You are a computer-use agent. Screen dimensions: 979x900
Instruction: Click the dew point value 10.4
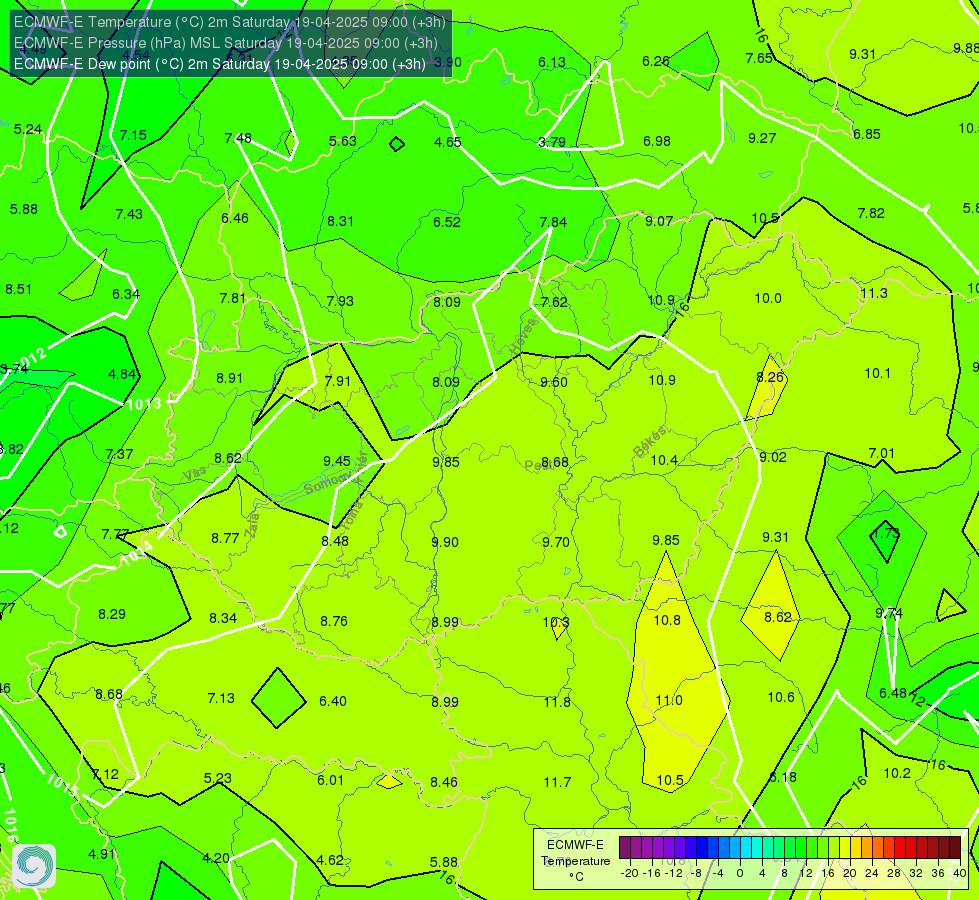coord(664,460)
